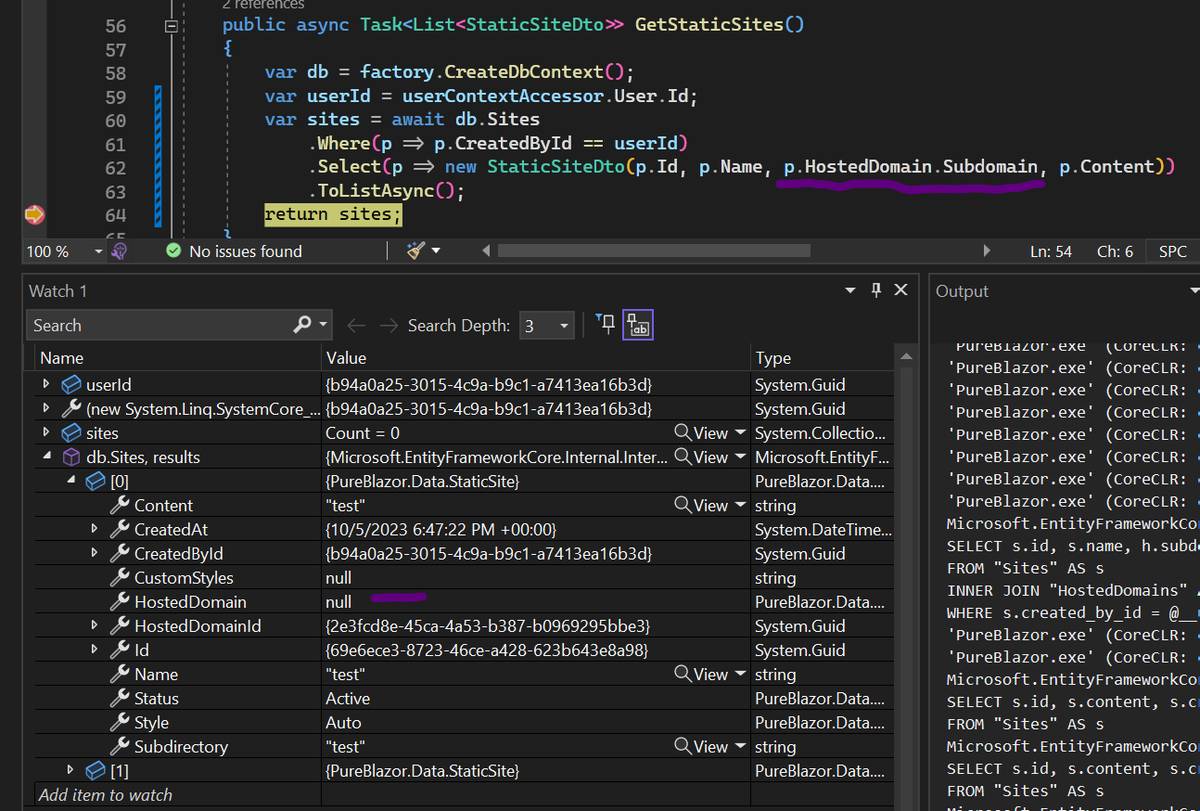Click the green No issues found checkmark
This screenshot has width=1200, height=811.
click(174, 251)
